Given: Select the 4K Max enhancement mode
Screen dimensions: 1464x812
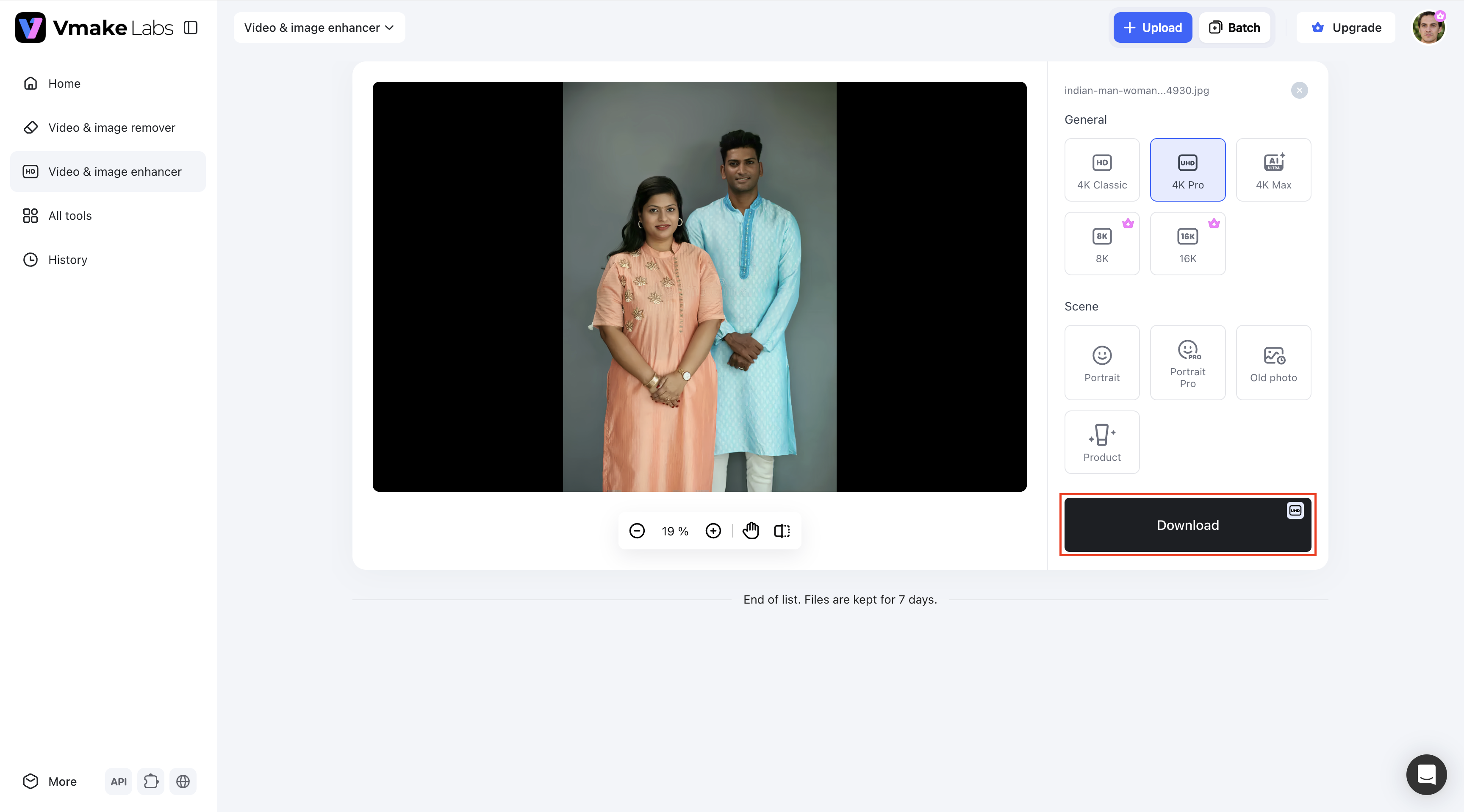Looking at the screenshot, I should point(1274,170).
